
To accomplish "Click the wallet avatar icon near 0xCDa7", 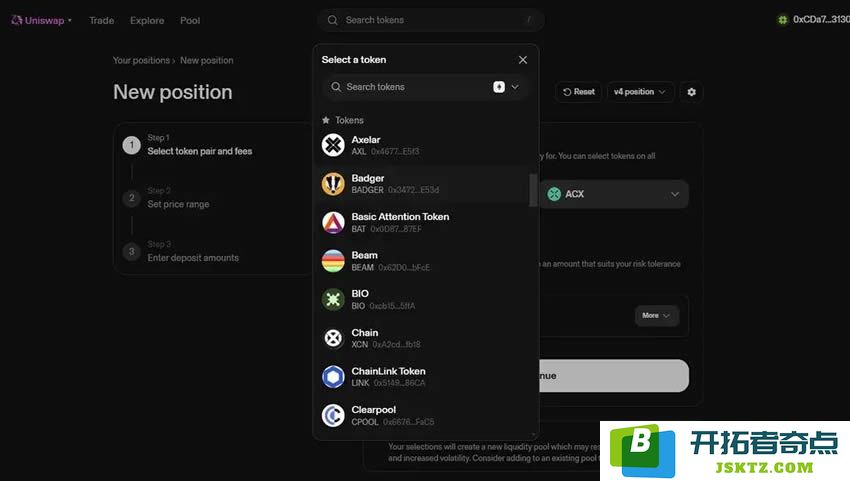I will (x=782, y=20).
